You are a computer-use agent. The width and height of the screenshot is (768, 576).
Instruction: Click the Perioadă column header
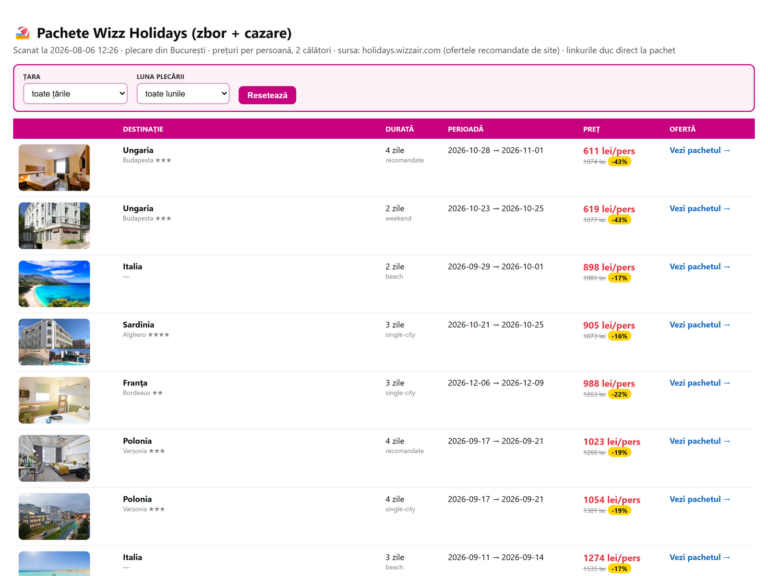(x=466, y=129)
